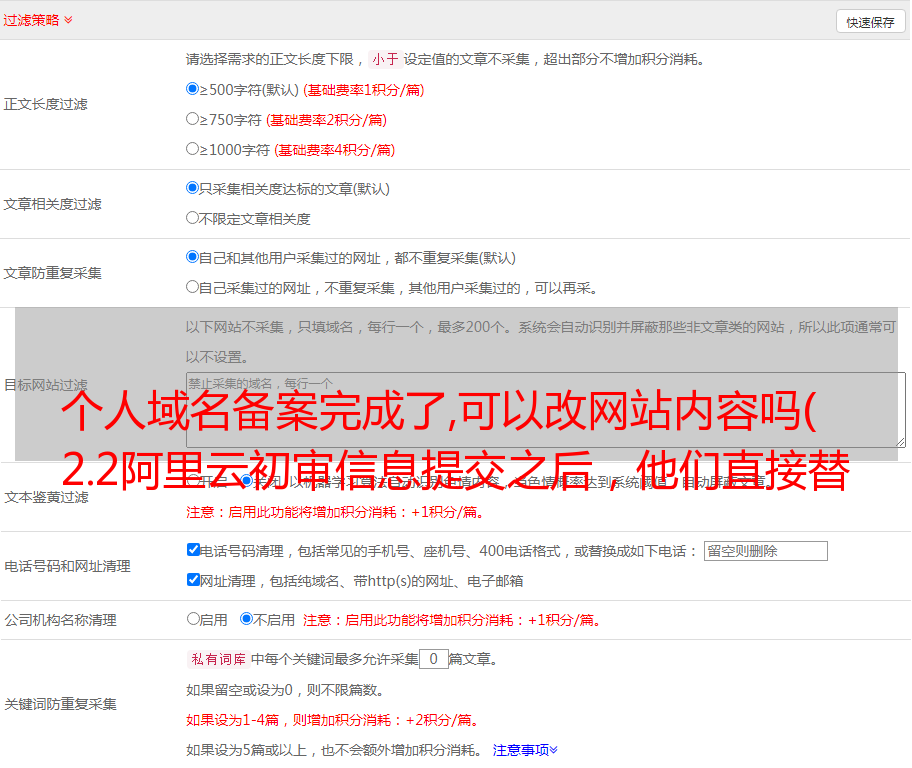The width and height of the screenshot is (912, 768).
Task: Click the keyword article count field showing 0
Action: 434,659
